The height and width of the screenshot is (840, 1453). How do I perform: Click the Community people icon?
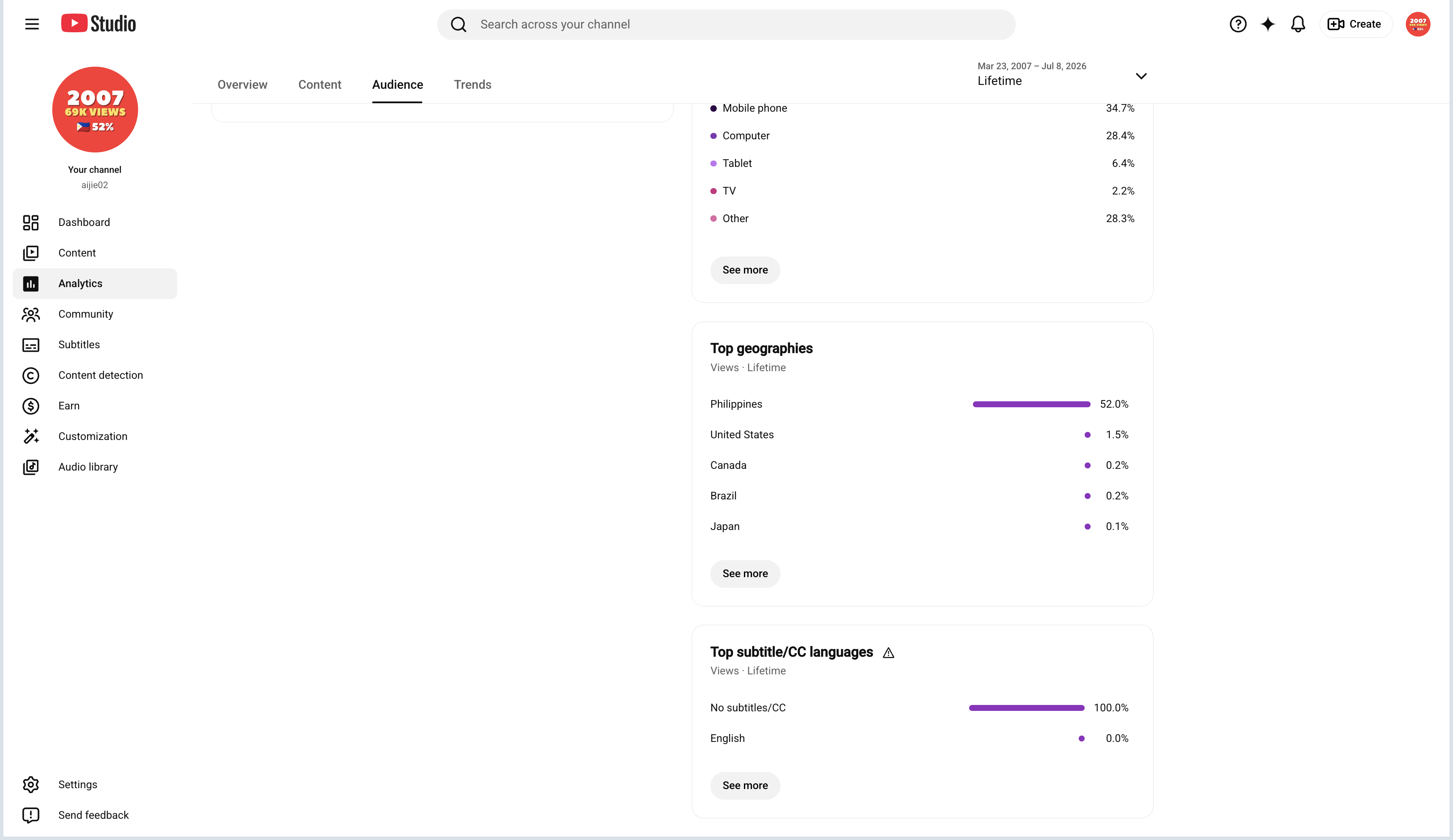click(31, 314)
